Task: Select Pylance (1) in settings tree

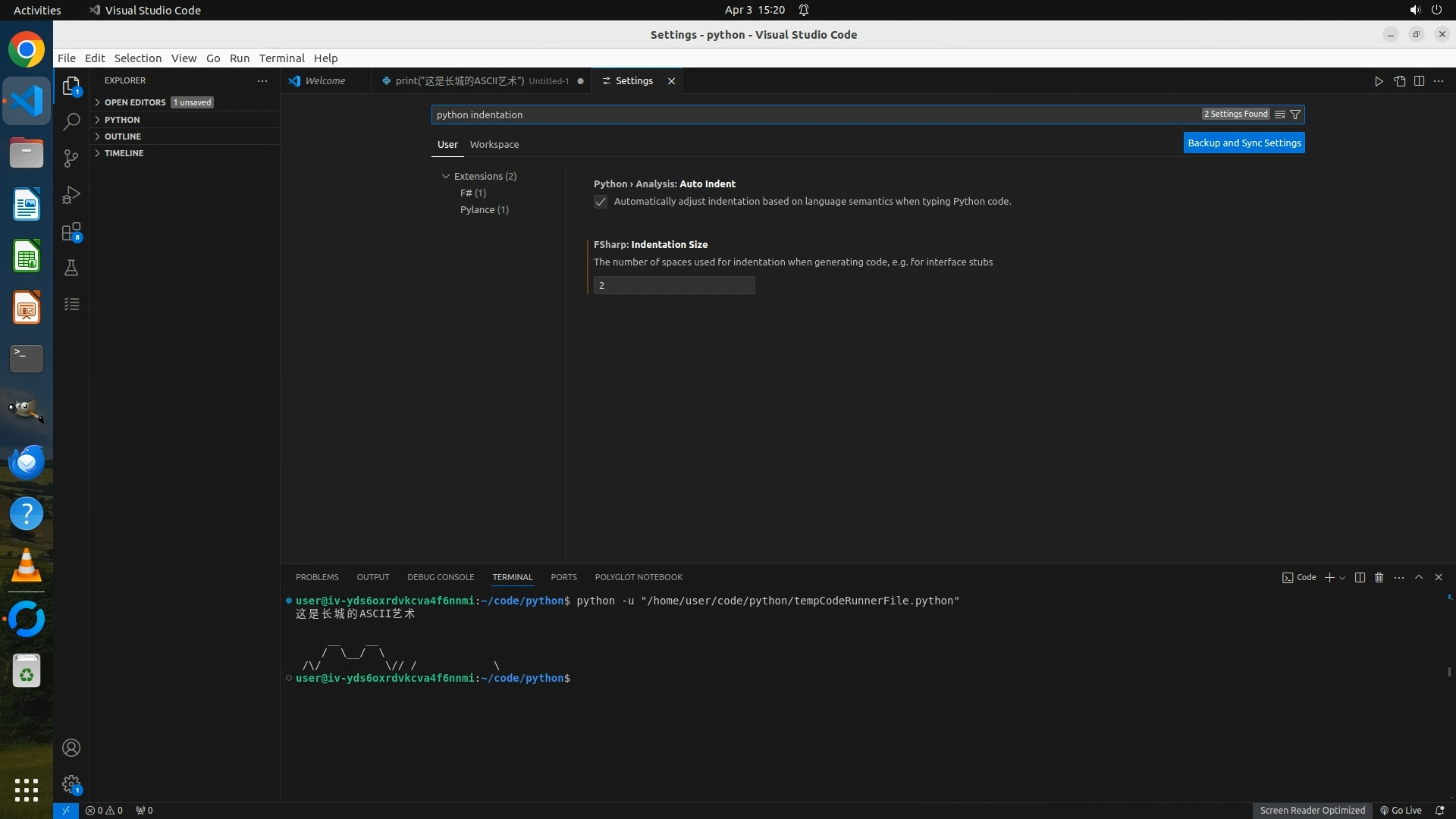Action: [484, 209]
